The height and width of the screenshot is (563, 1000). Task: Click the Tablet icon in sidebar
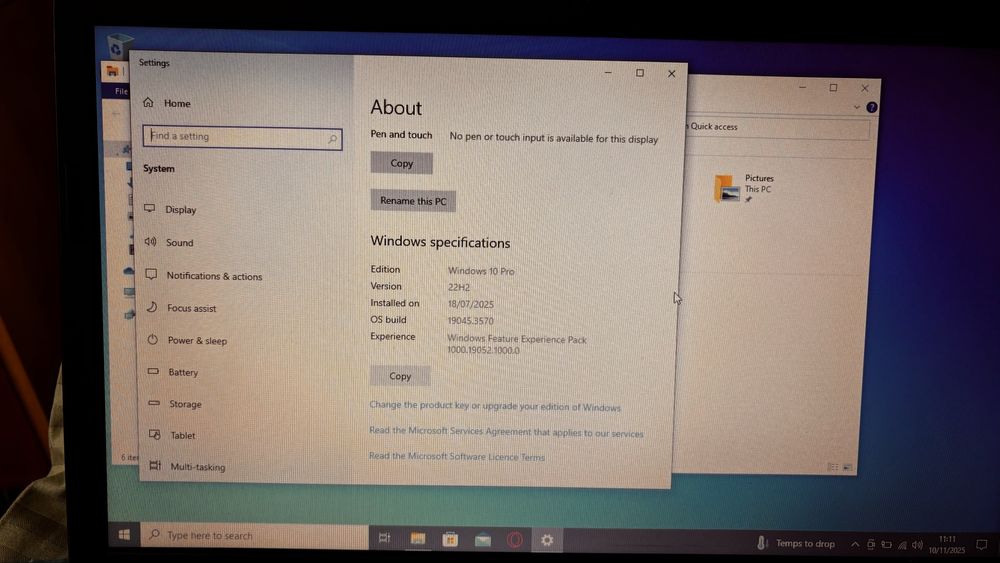pos(154,434)
